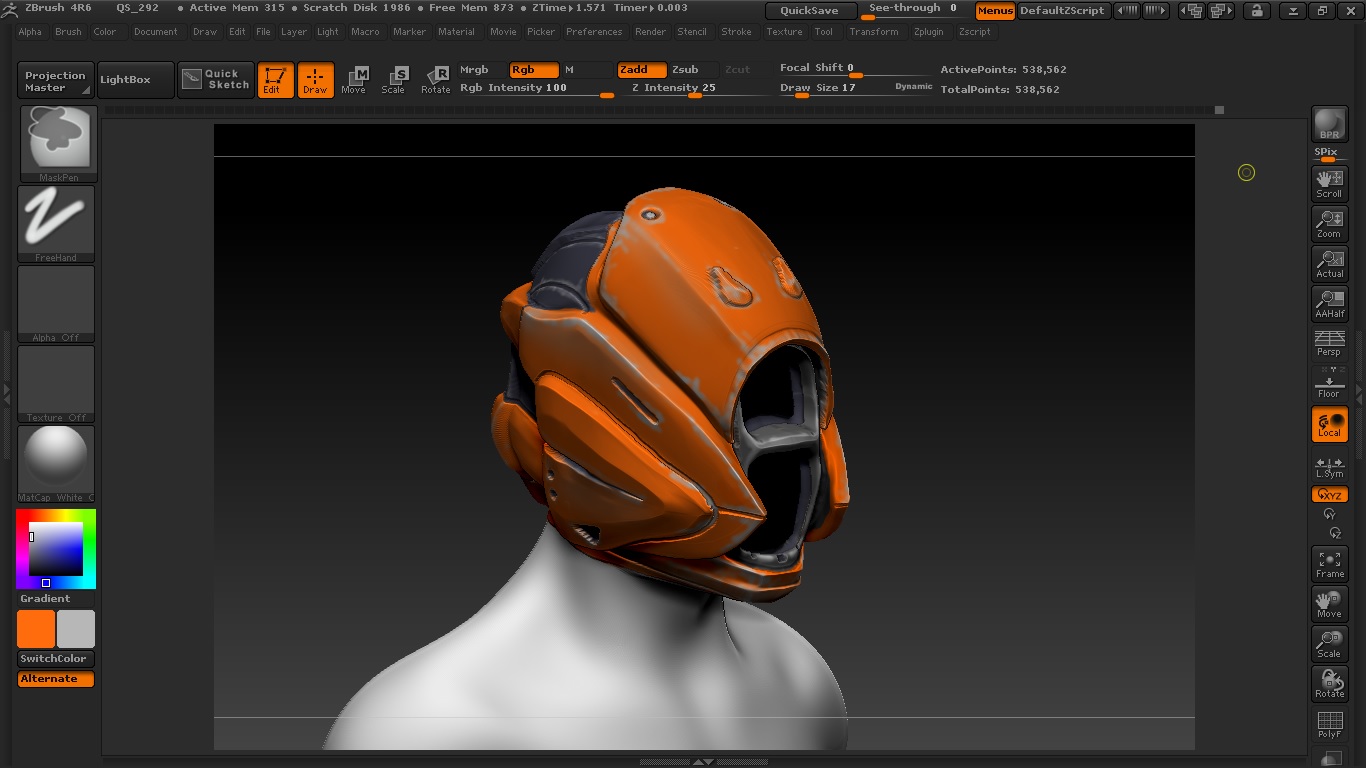Click the Draw Size slider
Image resolution: width=1366 pixels, height=768 pixels.
tap(856, 89)
